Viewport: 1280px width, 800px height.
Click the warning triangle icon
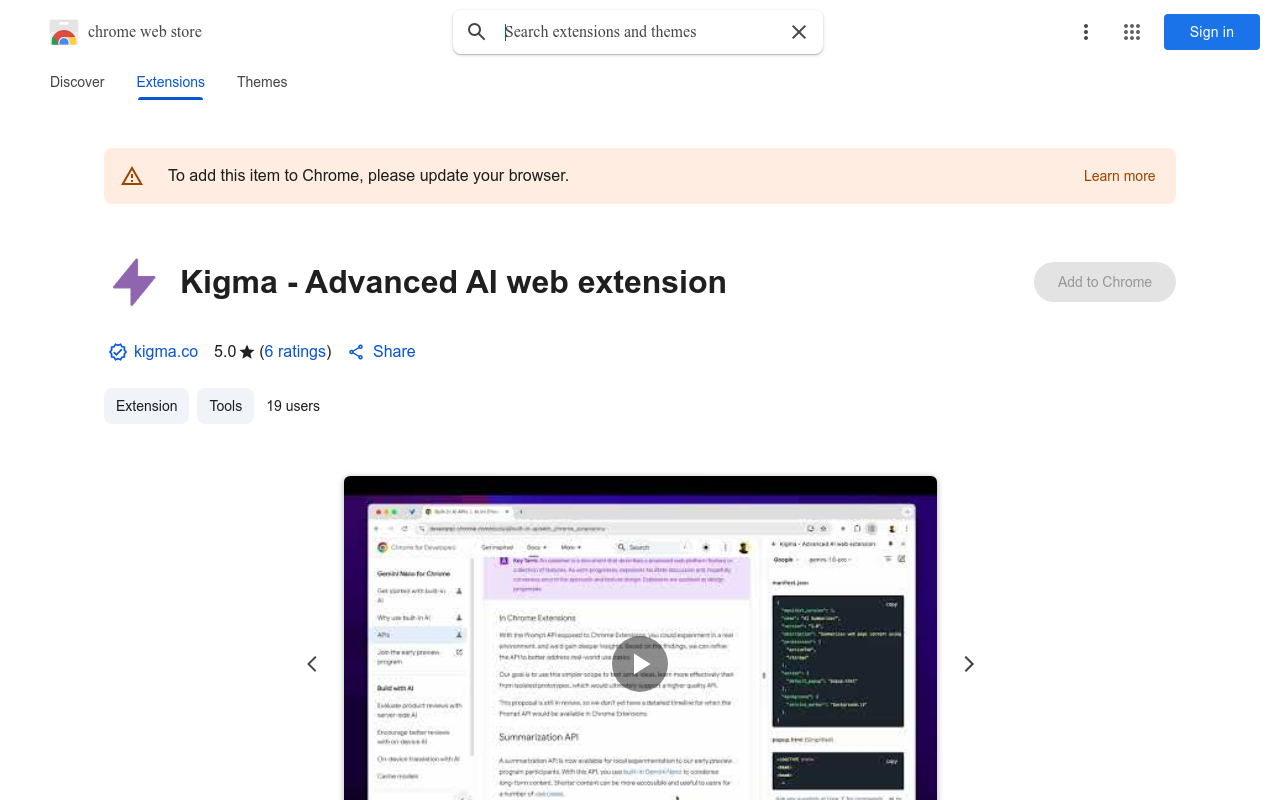(132, 176)
